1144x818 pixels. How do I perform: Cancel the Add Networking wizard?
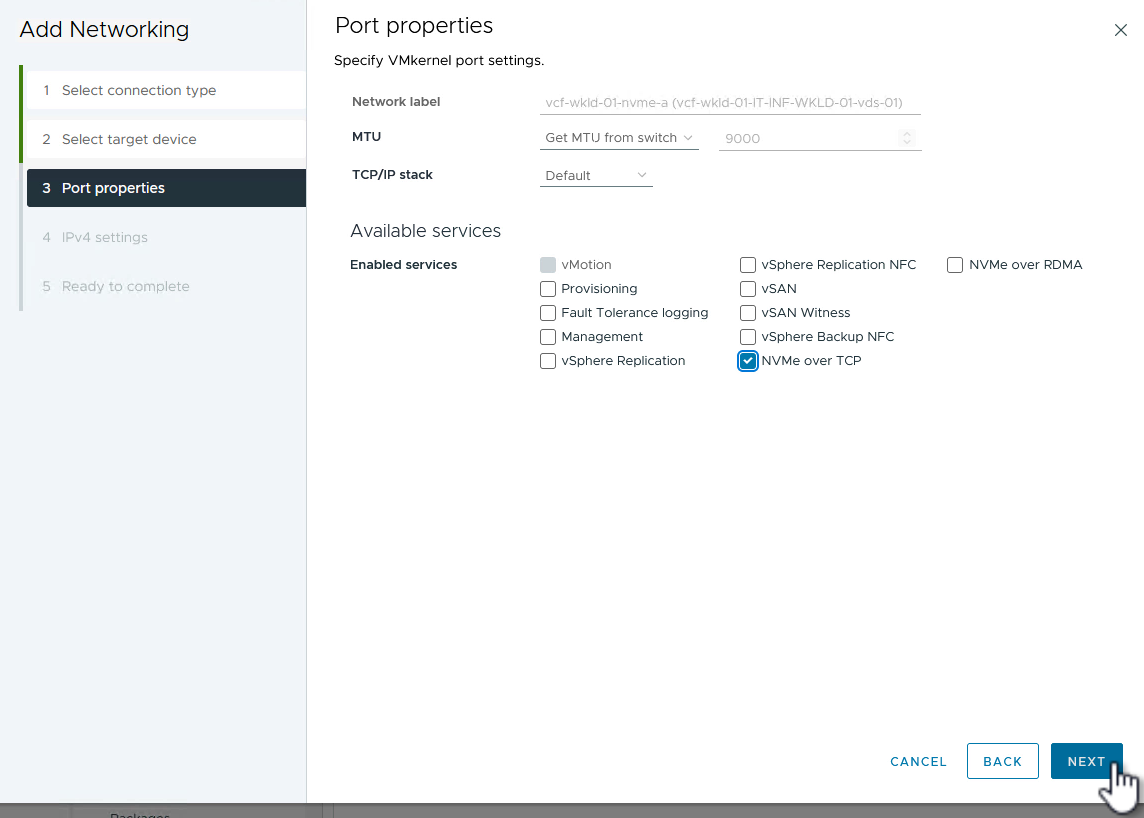(x=918, y=761)
